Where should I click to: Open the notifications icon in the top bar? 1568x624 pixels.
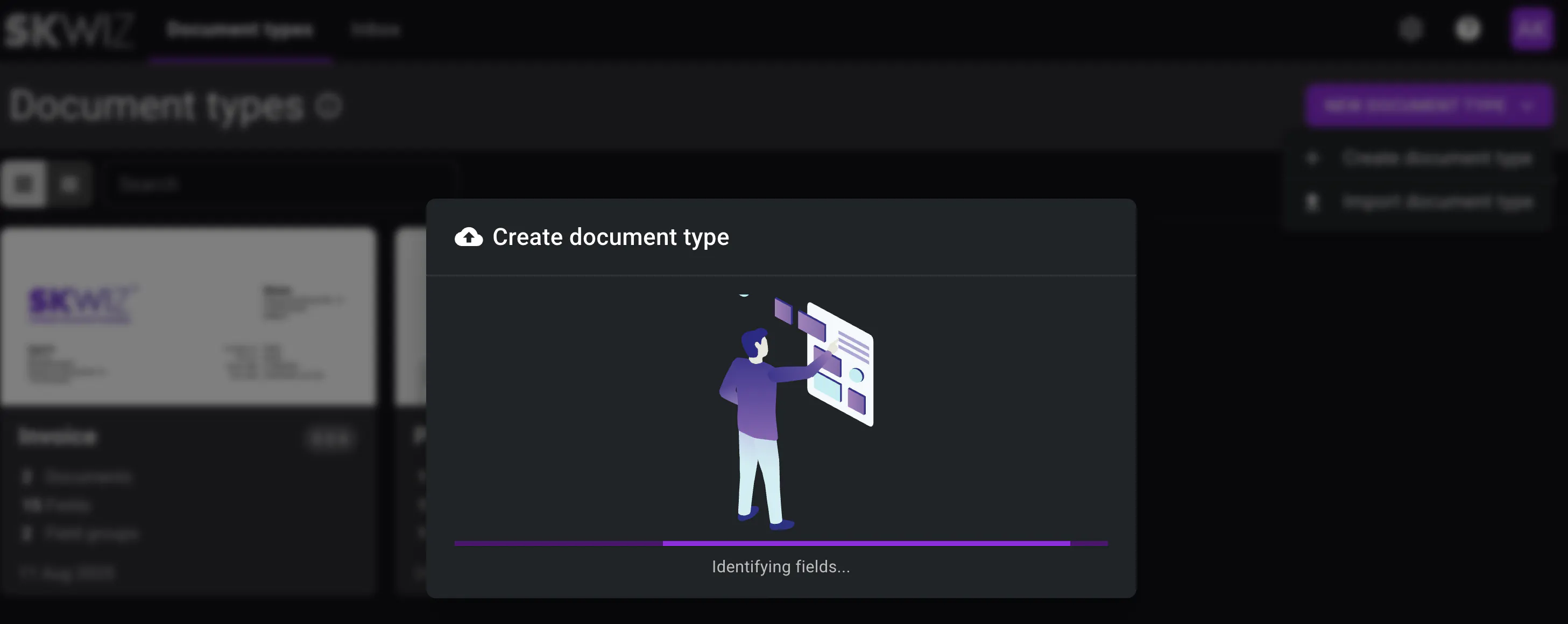pyautogui.click(x=1411, y=29)
